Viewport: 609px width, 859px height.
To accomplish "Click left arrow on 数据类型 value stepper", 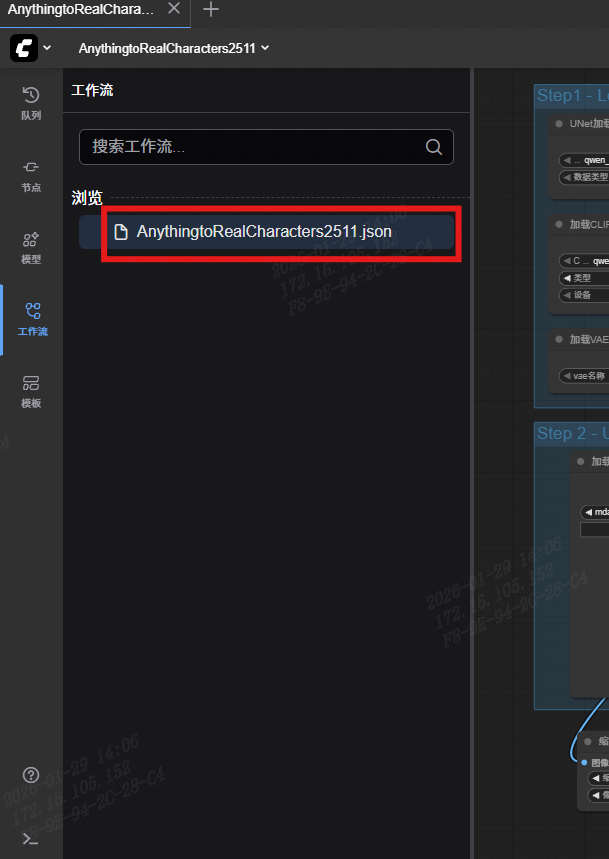I will click(x=566, y=177).
